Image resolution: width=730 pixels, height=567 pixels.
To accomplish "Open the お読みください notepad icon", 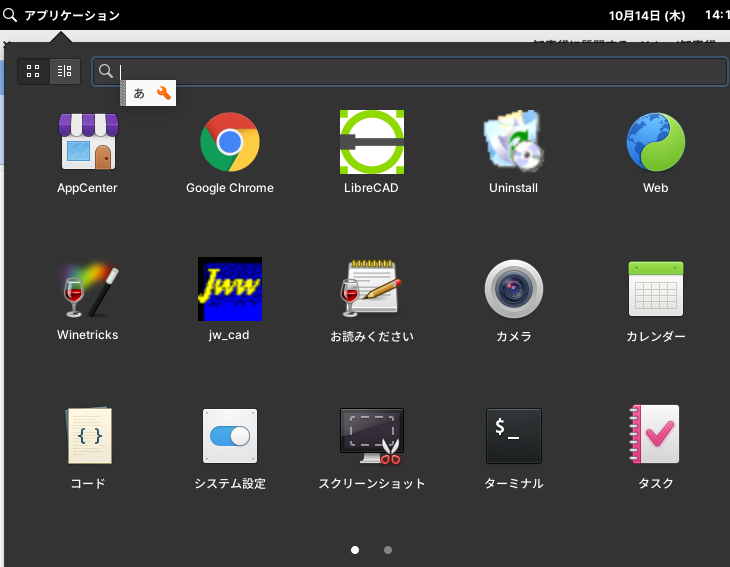I will (372, 288).
